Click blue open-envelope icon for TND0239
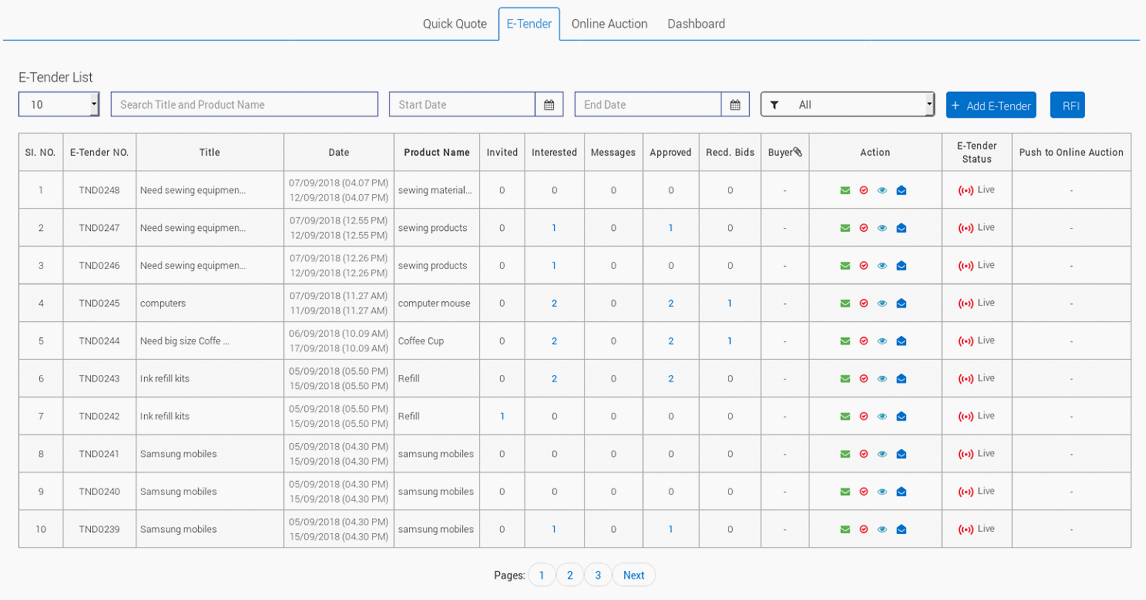 pyautogui.click(x=901, y=529)
